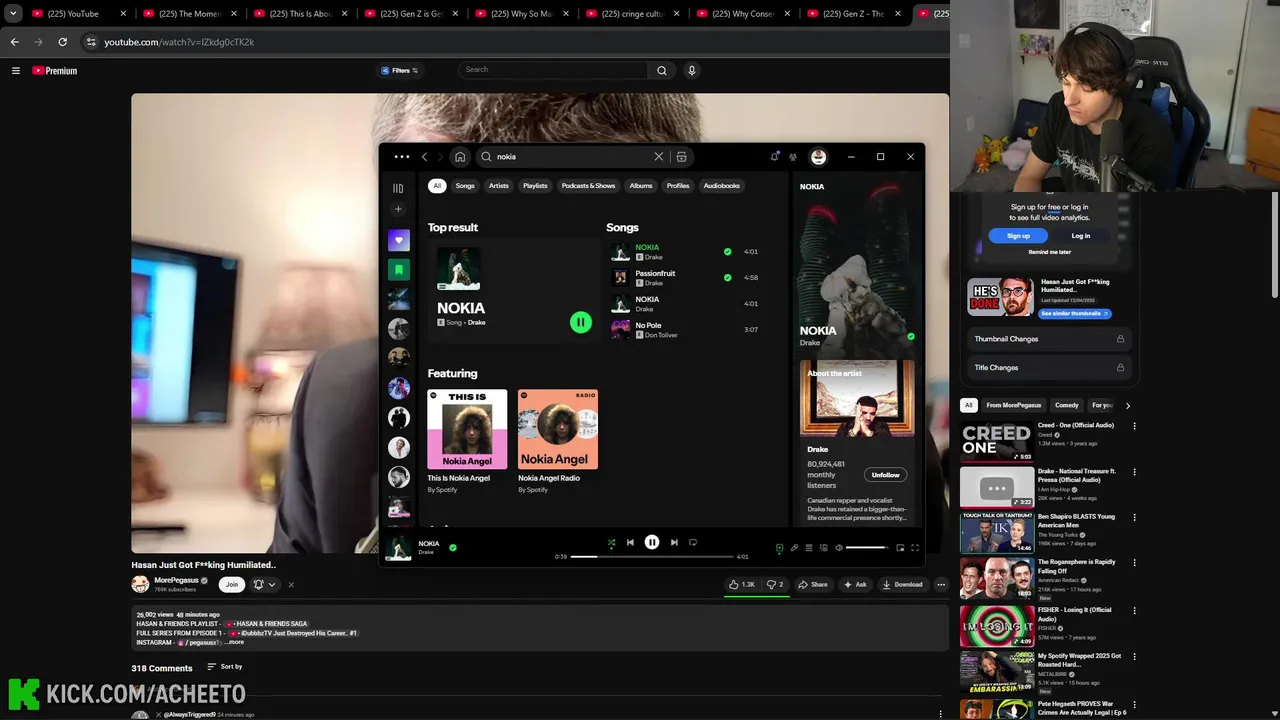
Task: Search YouTube with voice microphone
Action: pos(691,71)
